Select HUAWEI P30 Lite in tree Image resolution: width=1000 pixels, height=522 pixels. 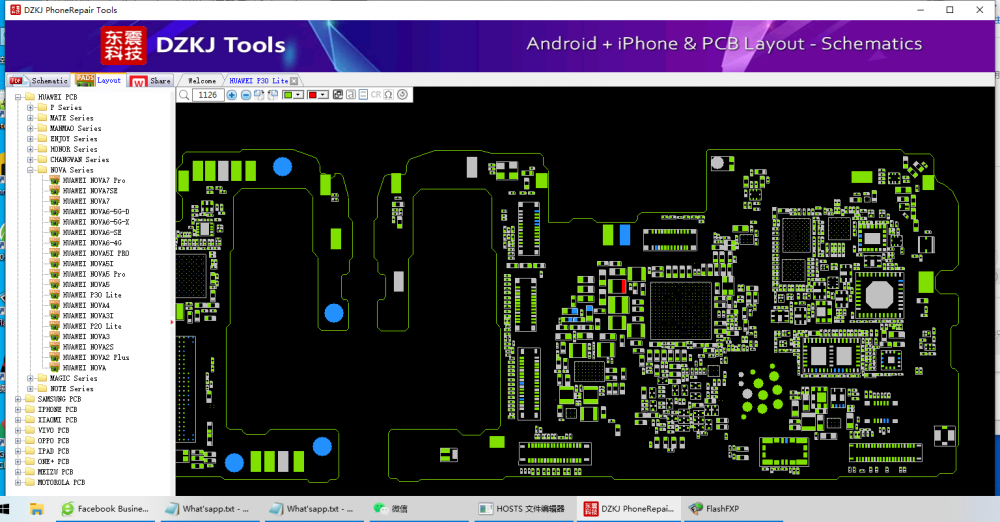[92, 295]
